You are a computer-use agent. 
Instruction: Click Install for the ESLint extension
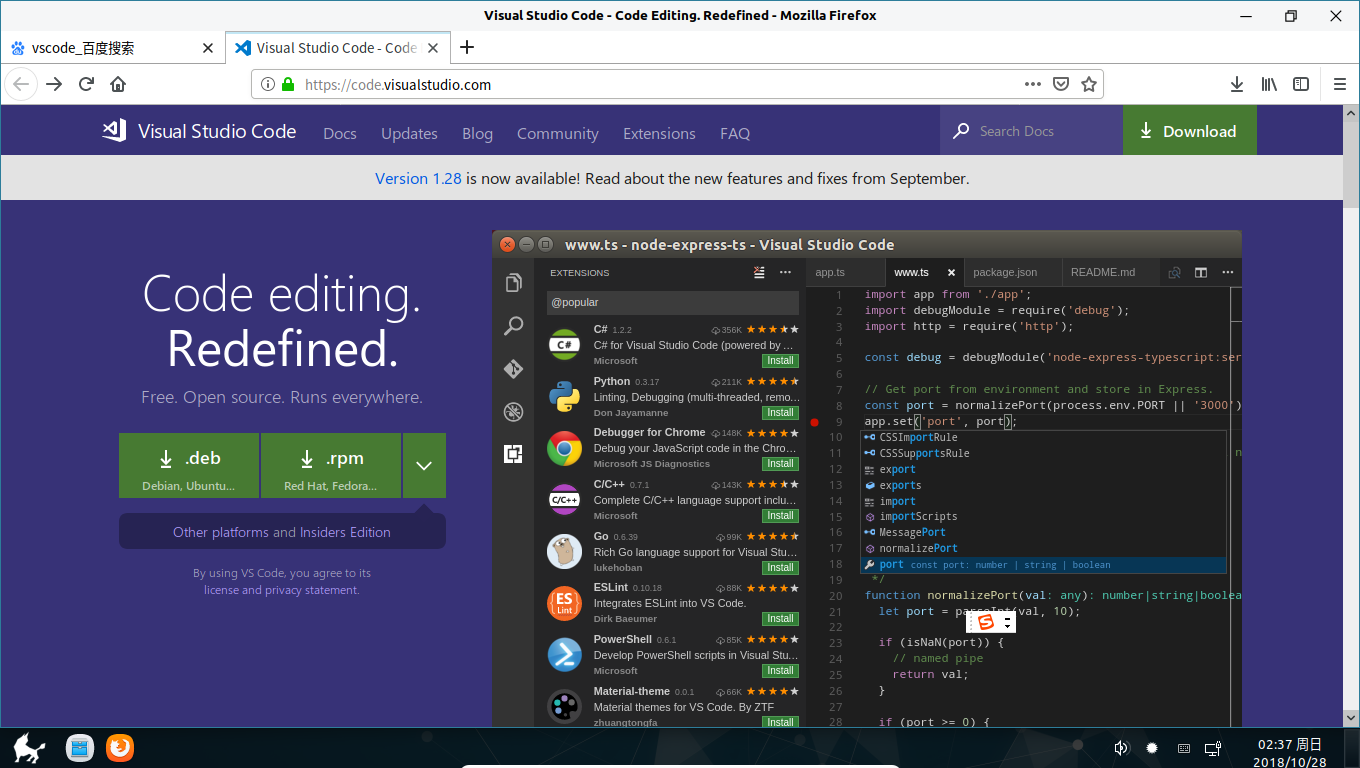[x=780, y=619]
